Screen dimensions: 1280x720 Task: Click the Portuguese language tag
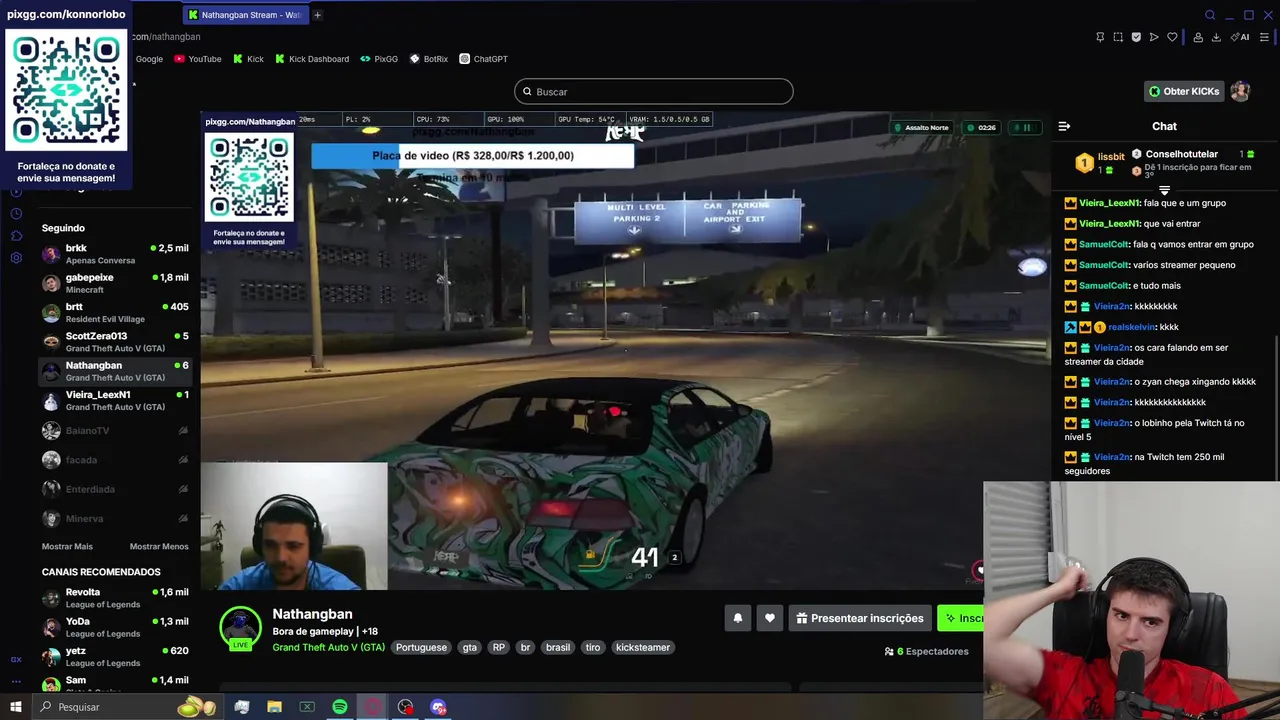[421, 647]
